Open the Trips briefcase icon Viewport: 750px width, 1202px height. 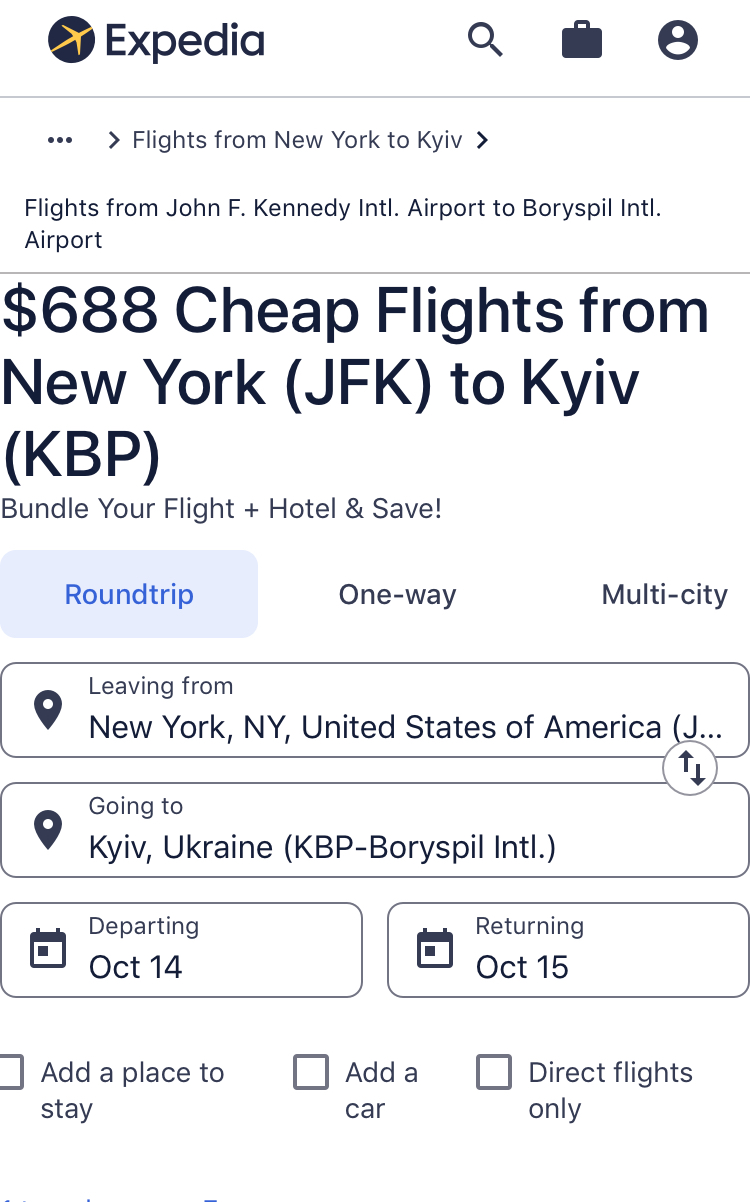(582, 41)
